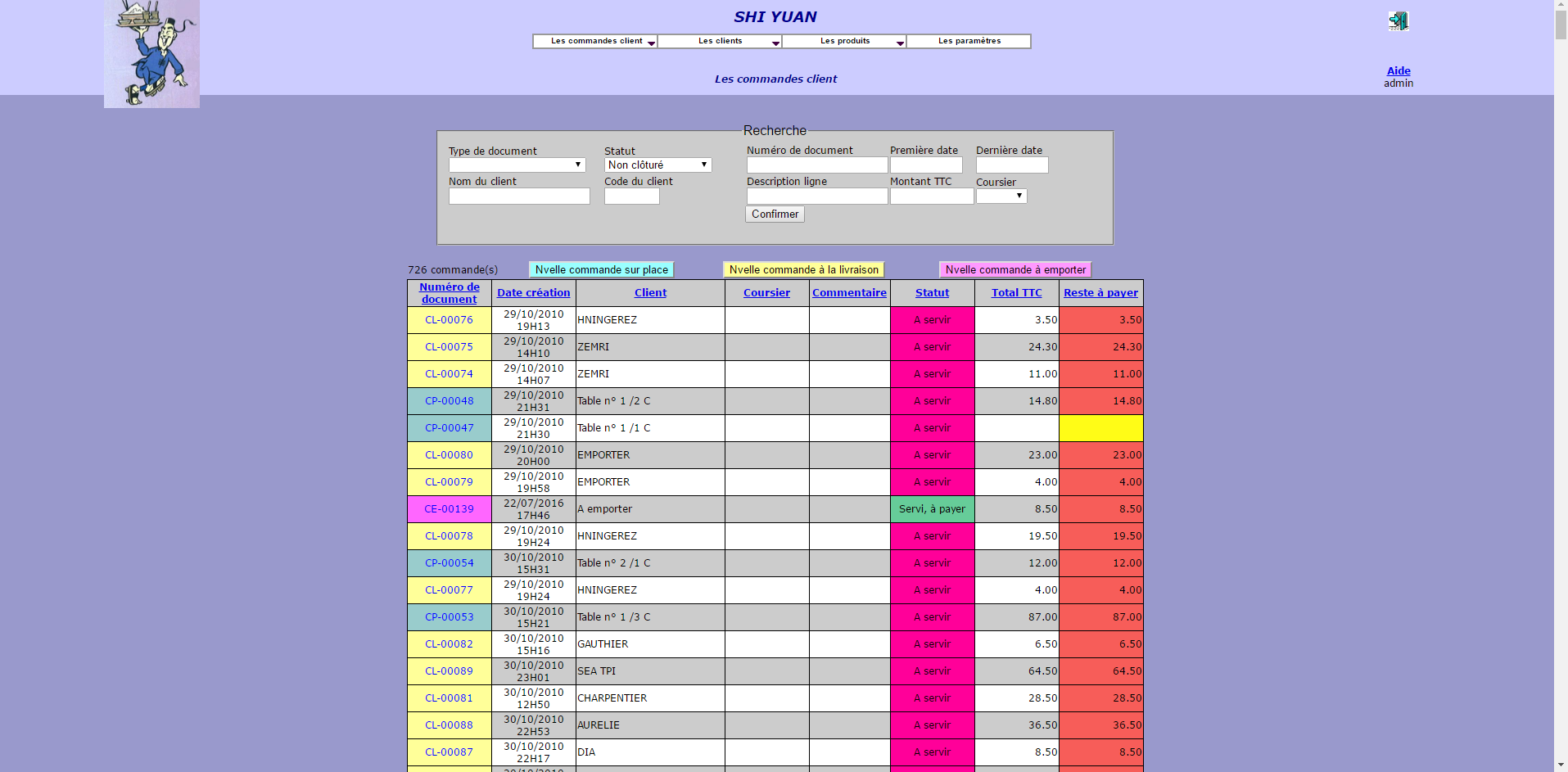Expand the Coursier search dropdown
The height and width of the screenshot is (772, 1568).
click(1001, 196)
